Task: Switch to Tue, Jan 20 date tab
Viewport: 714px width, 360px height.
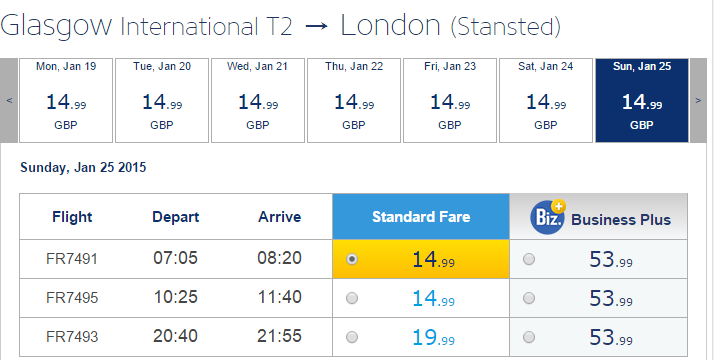Action: coord(162,101)
